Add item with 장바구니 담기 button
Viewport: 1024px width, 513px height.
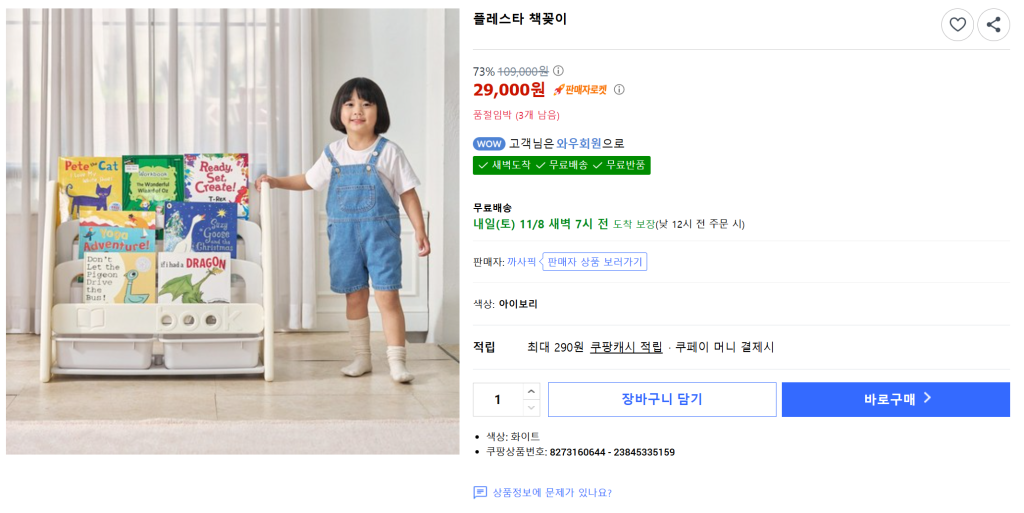click(x=662, y=400)
